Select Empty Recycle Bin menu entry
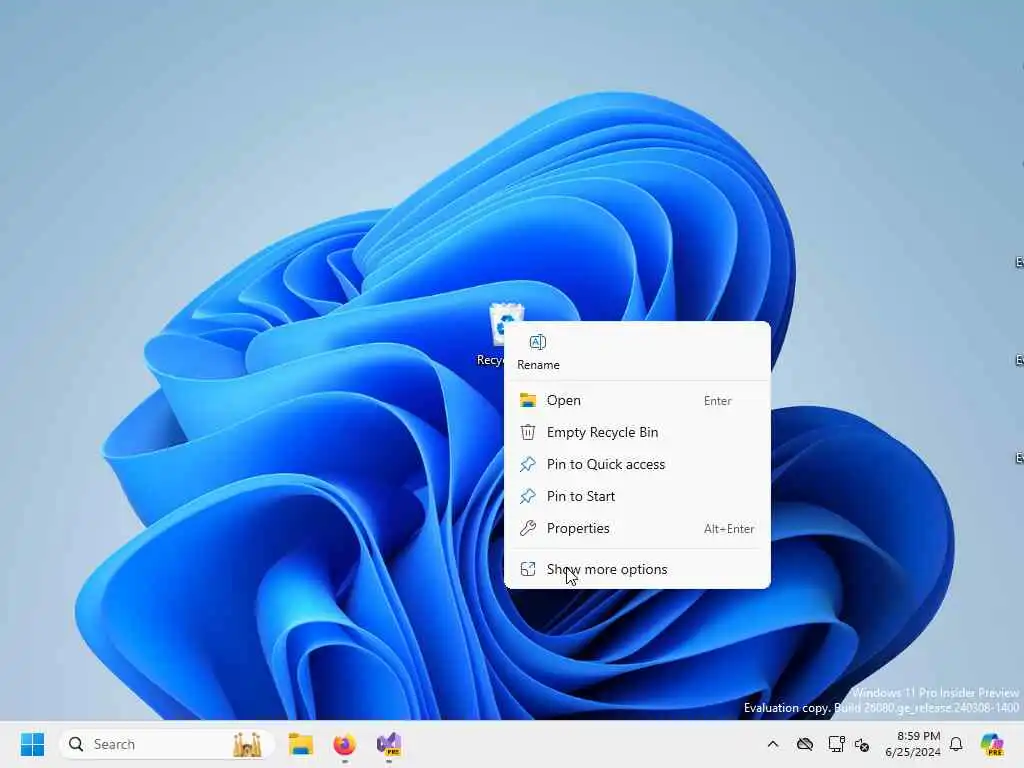1024x768 pixels. coord(637,432)
